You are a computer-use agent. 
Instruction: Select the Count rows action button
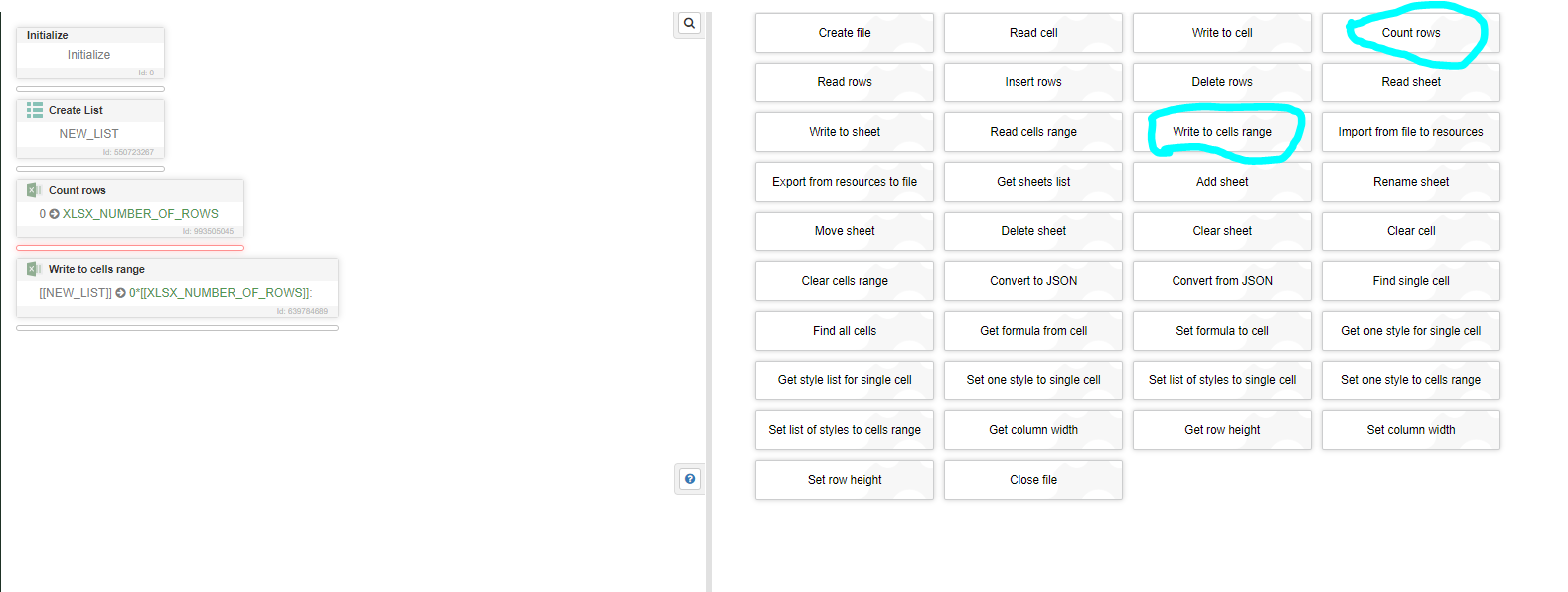pyautogui.click(x=1410, y=33)
